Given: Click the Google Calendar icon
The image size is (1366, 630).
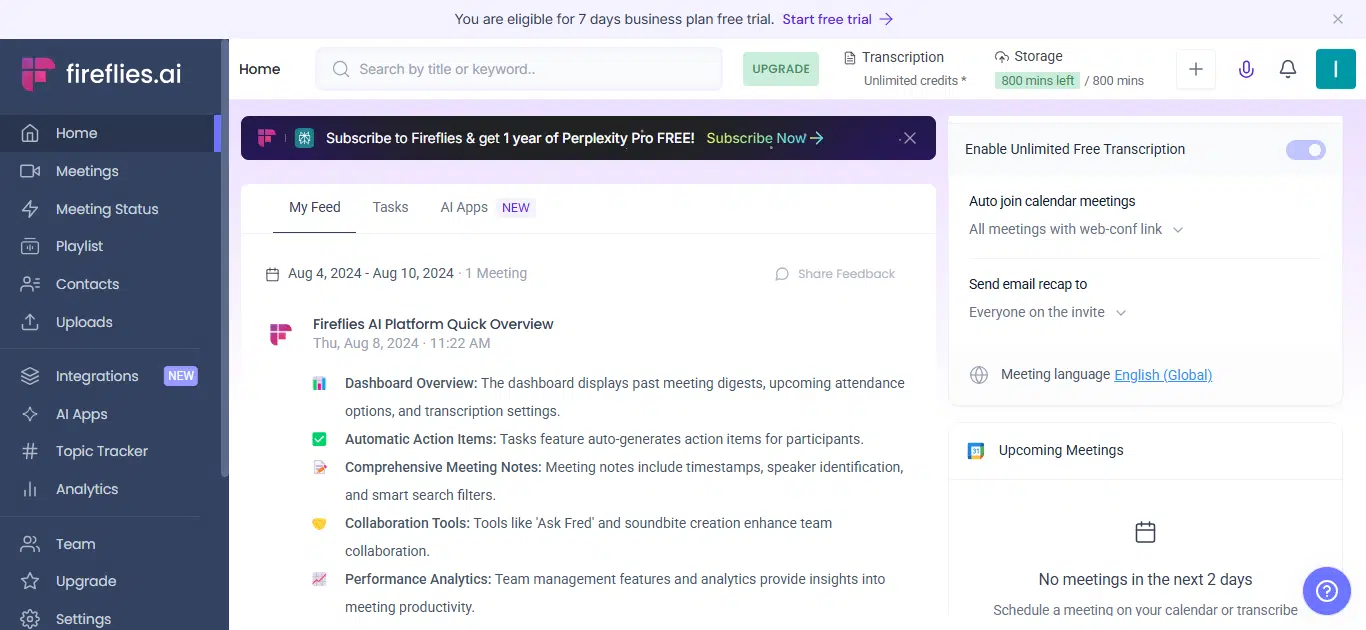Looking at the screenshot, I should coord(976,451).
